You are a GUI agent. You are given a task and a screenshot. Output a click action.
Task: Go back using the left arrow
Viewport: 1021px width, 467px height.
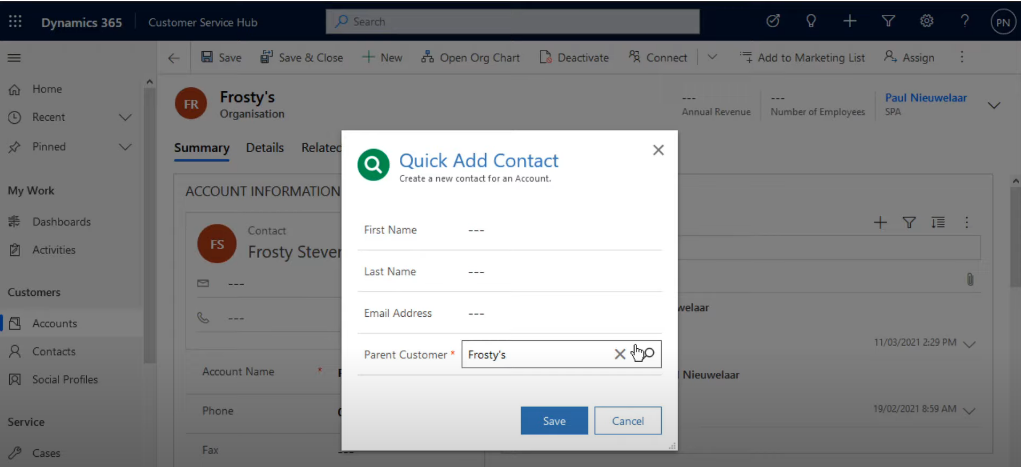click(173, 58)
